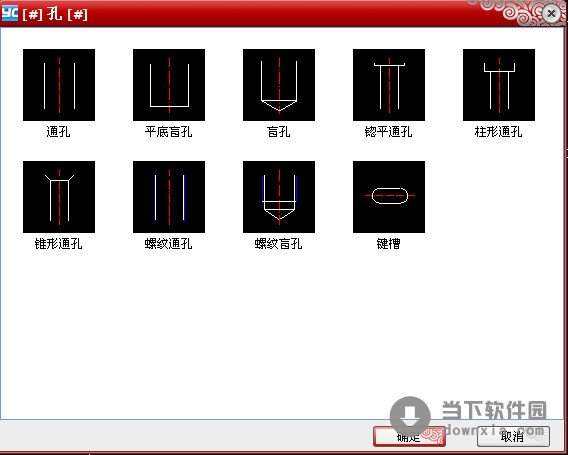Select the 通孔 through-hole icon
Screen dimensions: 568x455
[59, 85]
